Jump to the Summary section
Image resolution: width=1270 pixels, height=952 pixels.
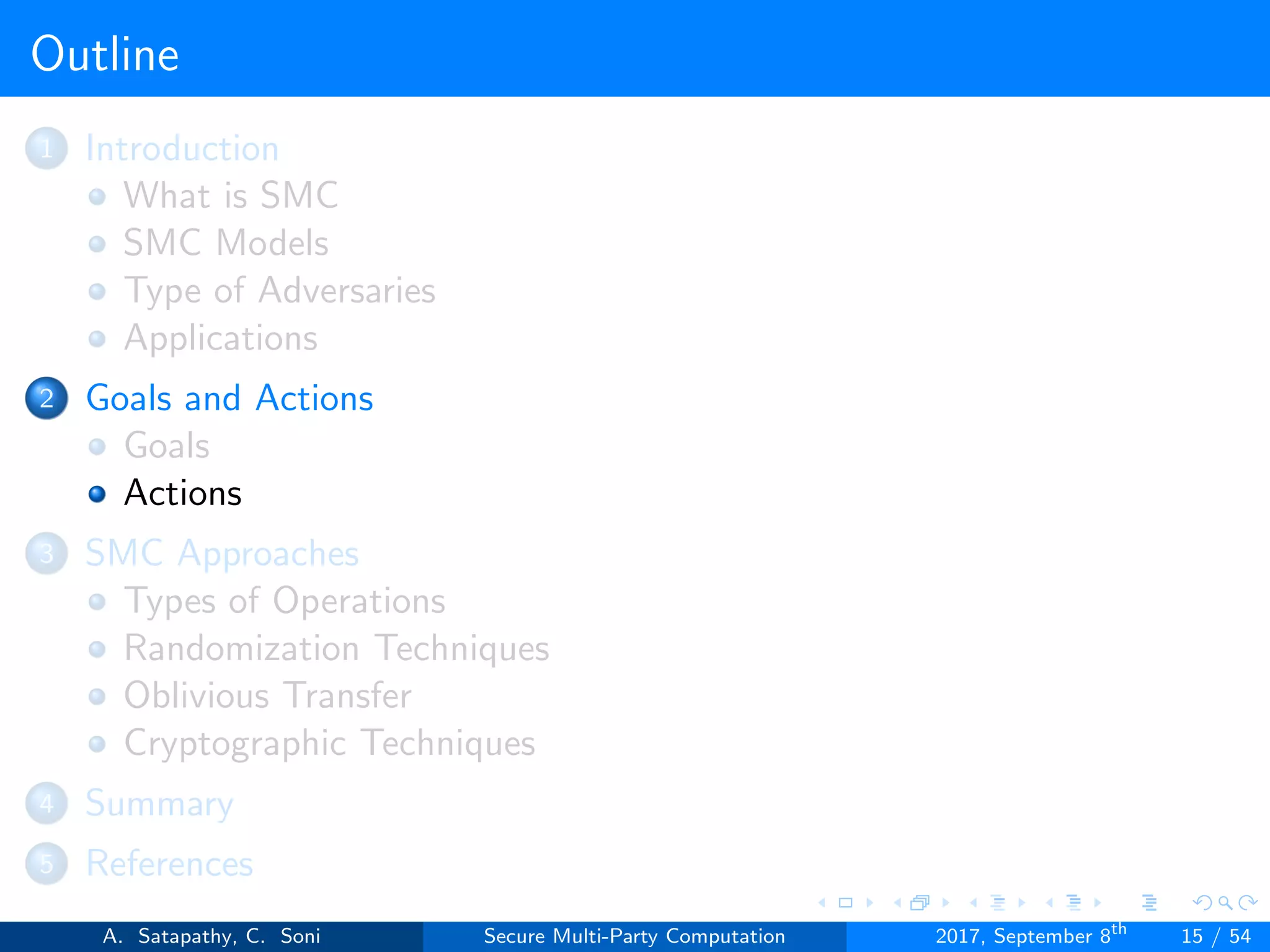click(159, 803)
